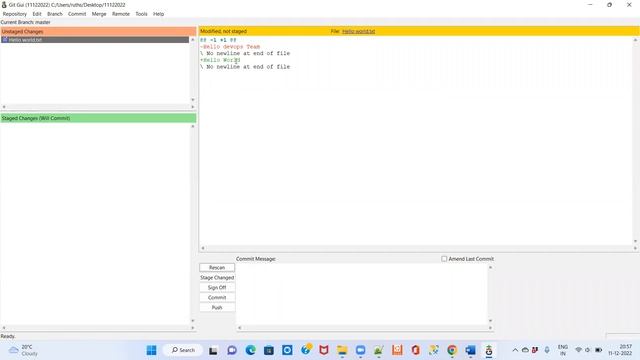Viewport: 640px width, 360px height.
Task: Click the down arrow of the commit message scrollbar
Action: 490,321
